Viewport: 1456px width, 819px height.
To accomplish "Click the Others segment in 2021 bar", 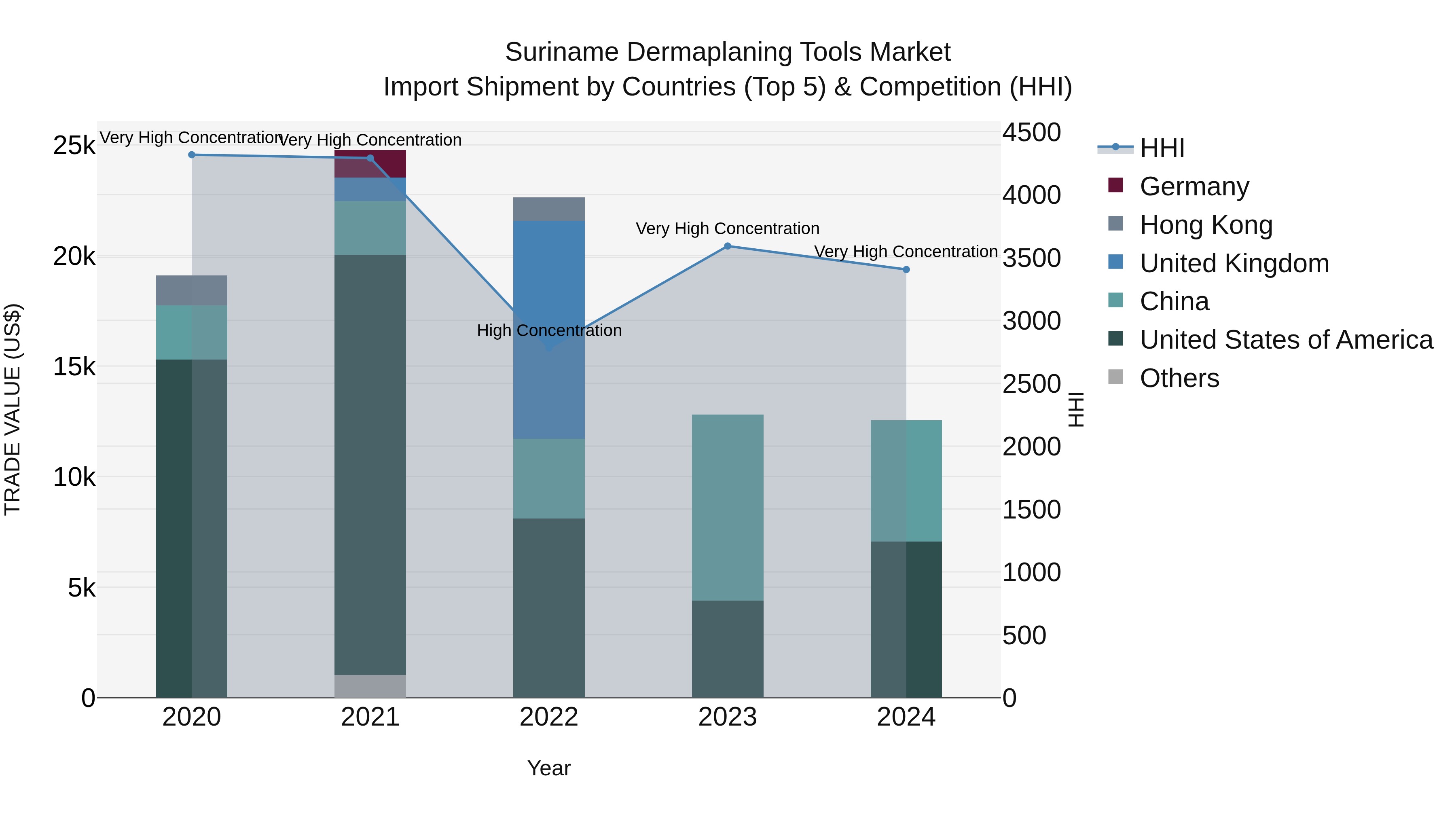I will point(370,686).
